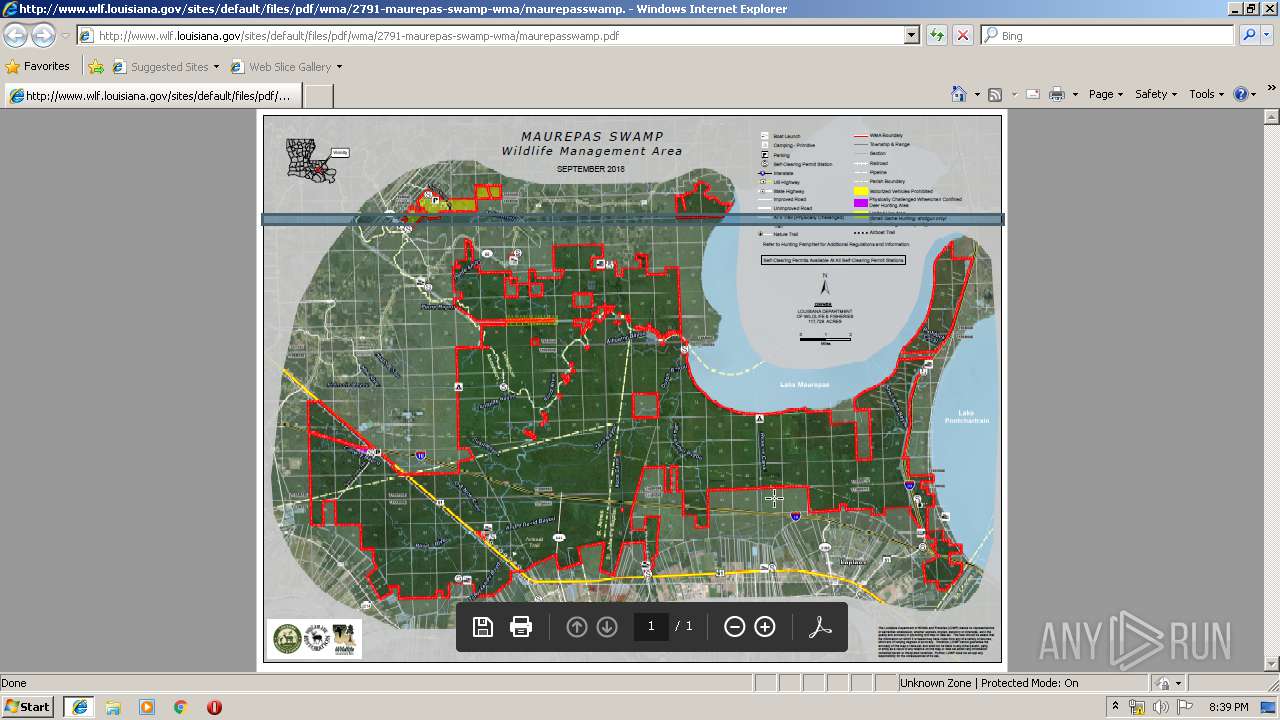
Task: Stop loading with the red X icon
Action: 963,36
